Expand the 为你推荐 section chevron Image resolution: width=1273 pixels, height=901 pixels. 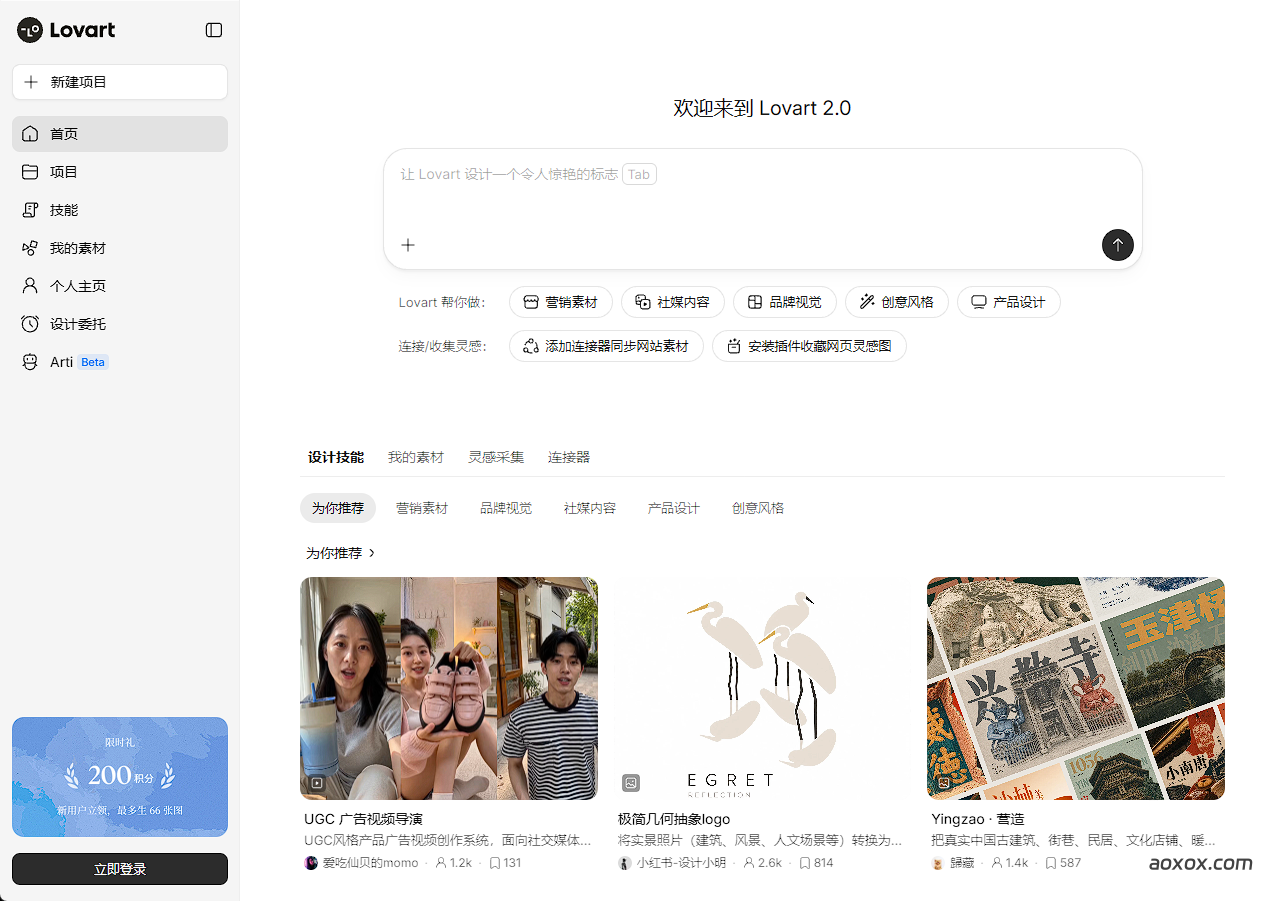pos(372,553)
